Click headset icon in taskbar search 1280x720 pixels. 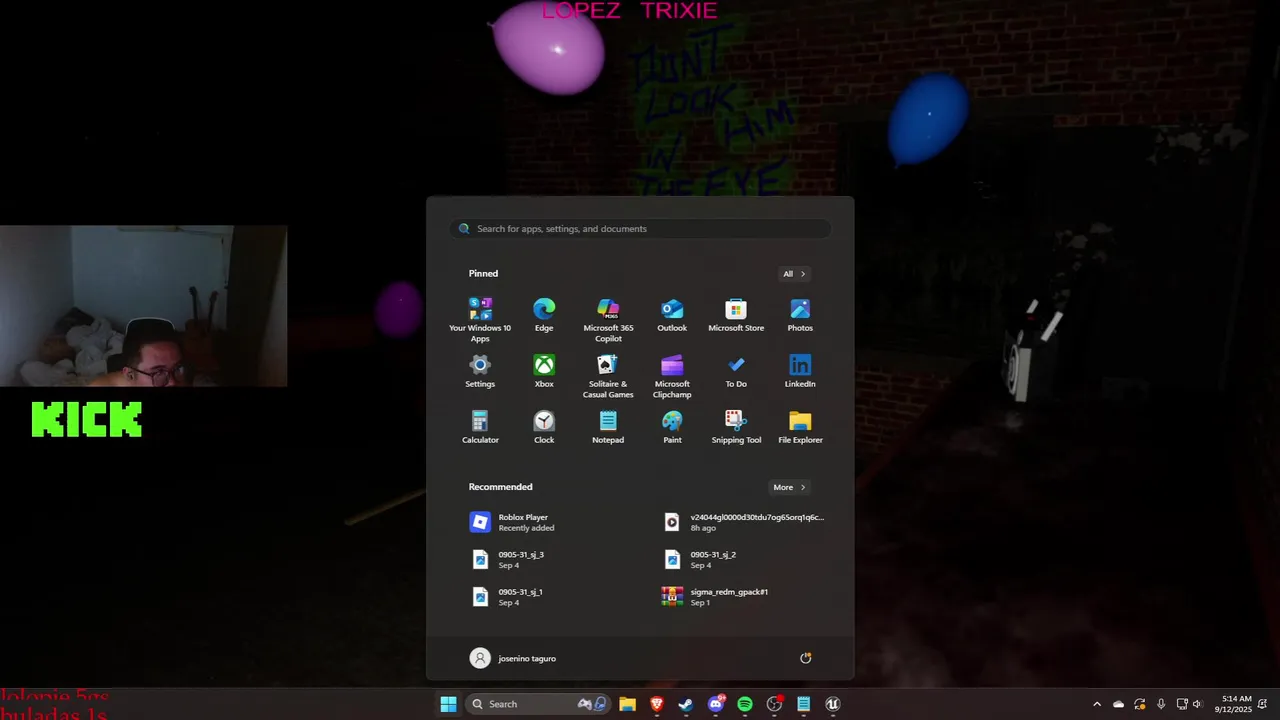click(x=599, y=704)
